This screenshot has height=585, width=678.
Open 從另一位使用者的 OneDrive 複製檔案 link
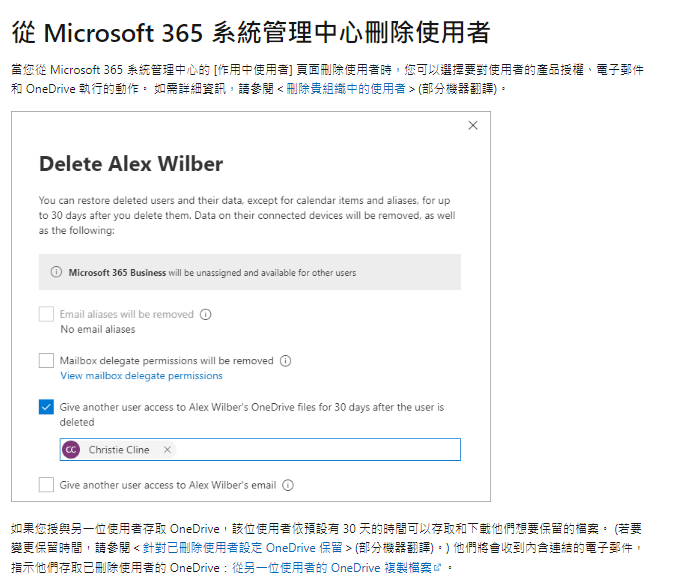click(332, 567)
